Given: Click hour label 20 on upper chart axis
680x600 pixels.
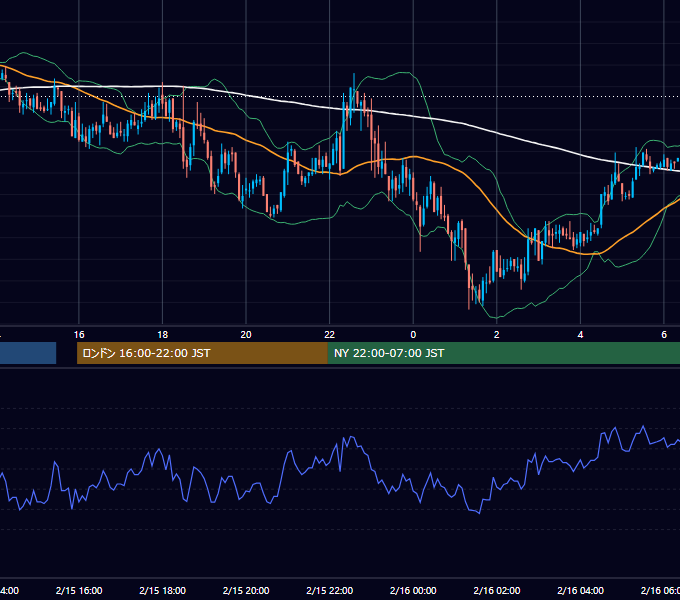Looking at the screenshot, I should (x=246, y=335).
